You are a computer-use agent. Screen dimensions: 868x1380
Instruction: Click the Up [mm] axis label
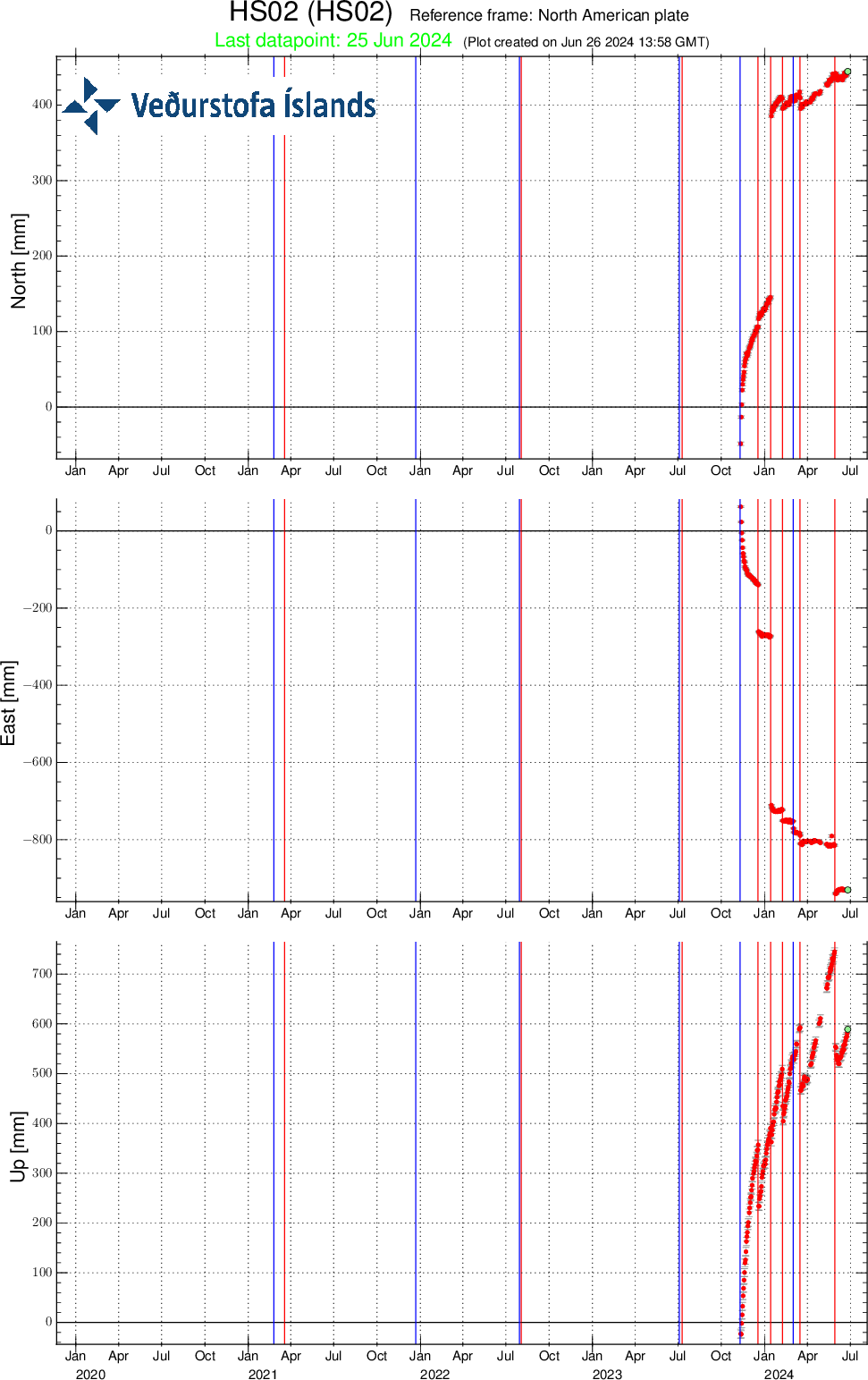pyautogui.click(x=19, y=1147)
